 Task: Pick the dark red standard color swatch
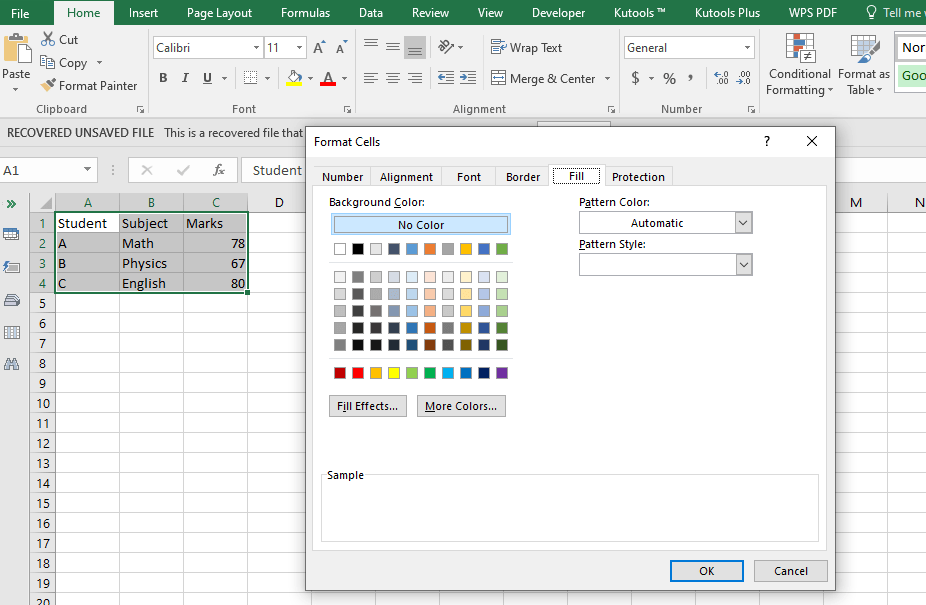click(x=340, y=373)
